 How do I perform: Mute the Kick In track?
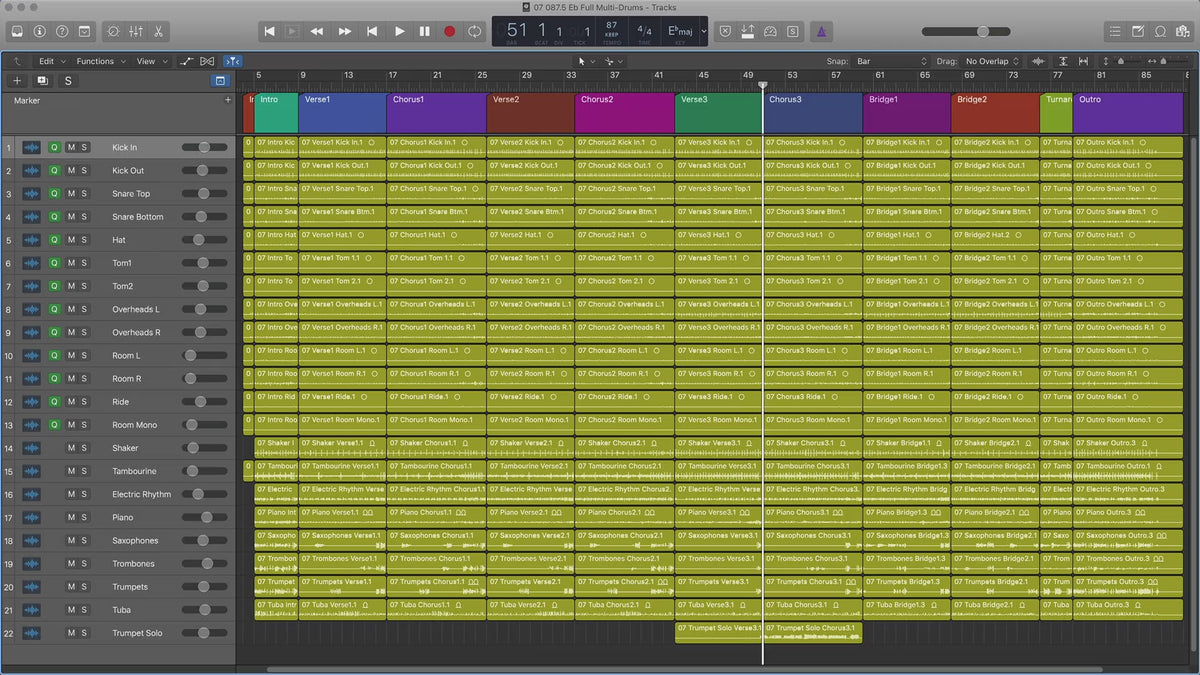pos(71,147)
